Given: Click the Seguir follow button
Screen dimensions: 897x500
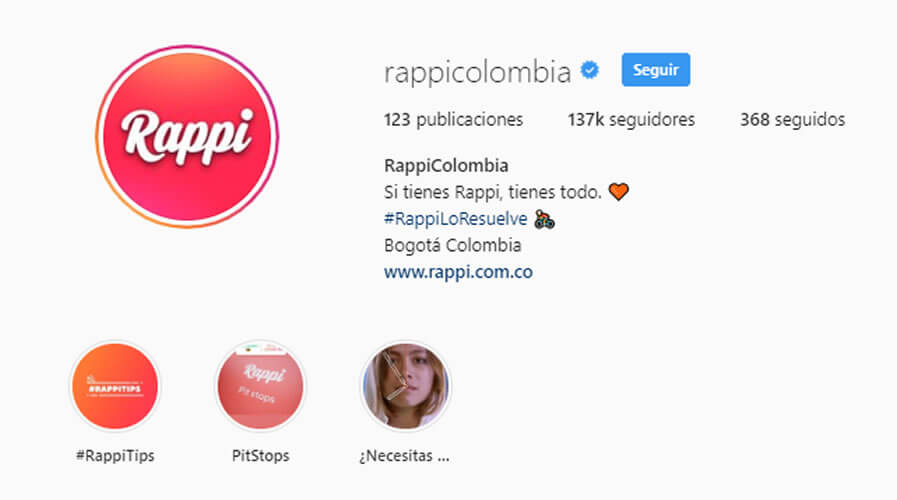Looking at the screenshot, I should [x=656, y=70].
